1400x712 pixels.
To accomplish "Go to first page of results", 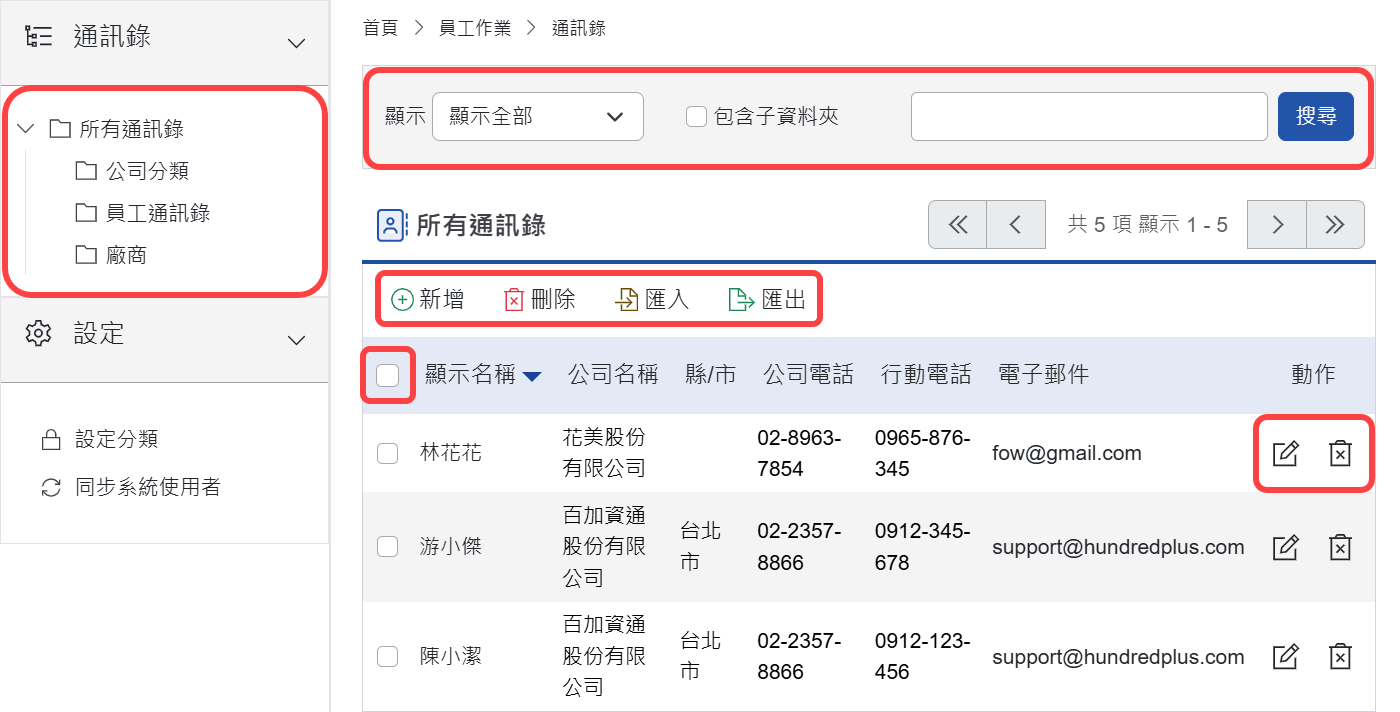I will pos(958,225).
